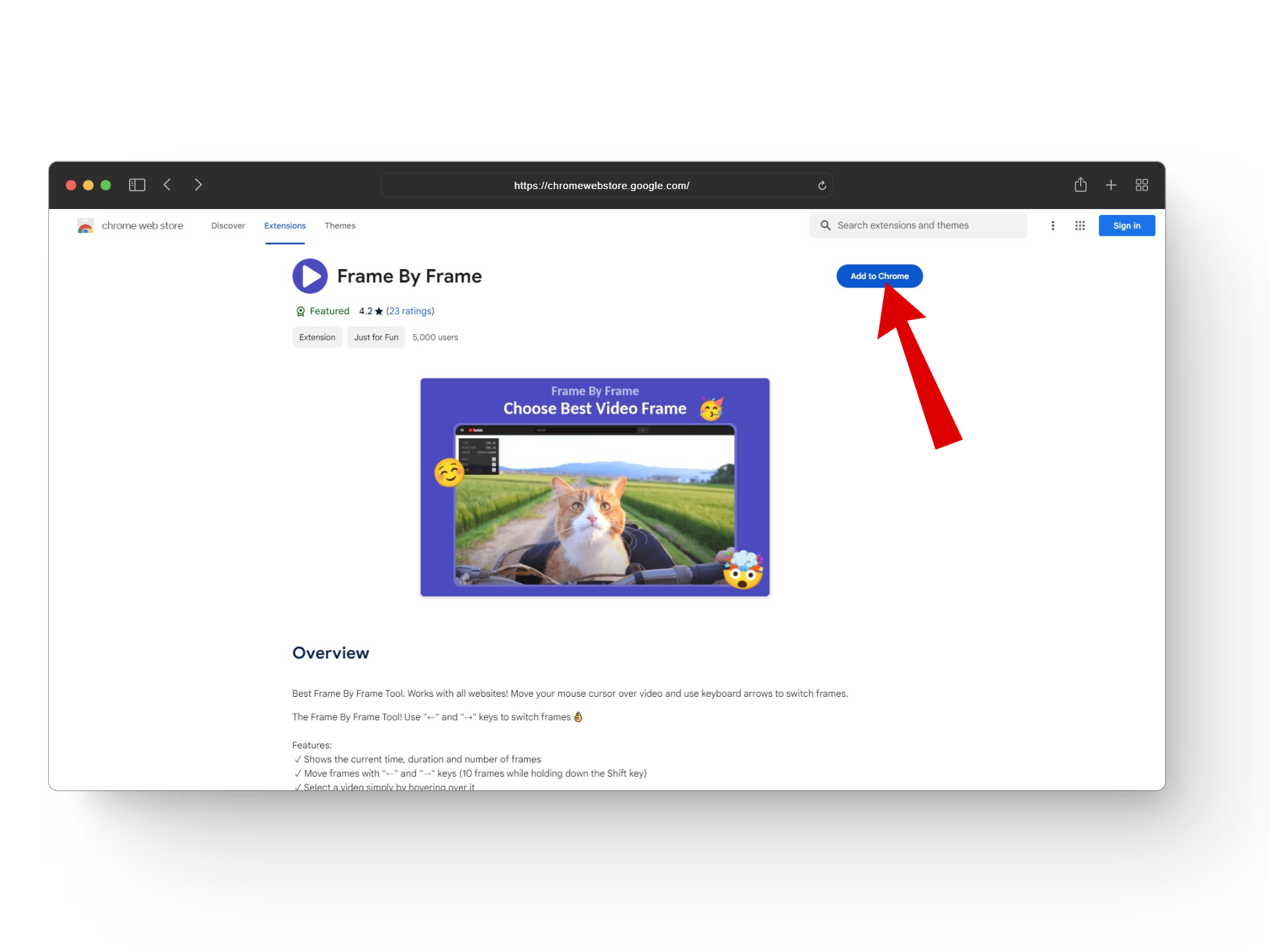This screenshot has height=952, width=1270.
Task: Click the Chrome Web Store rainbow logo
Action: 85,226
